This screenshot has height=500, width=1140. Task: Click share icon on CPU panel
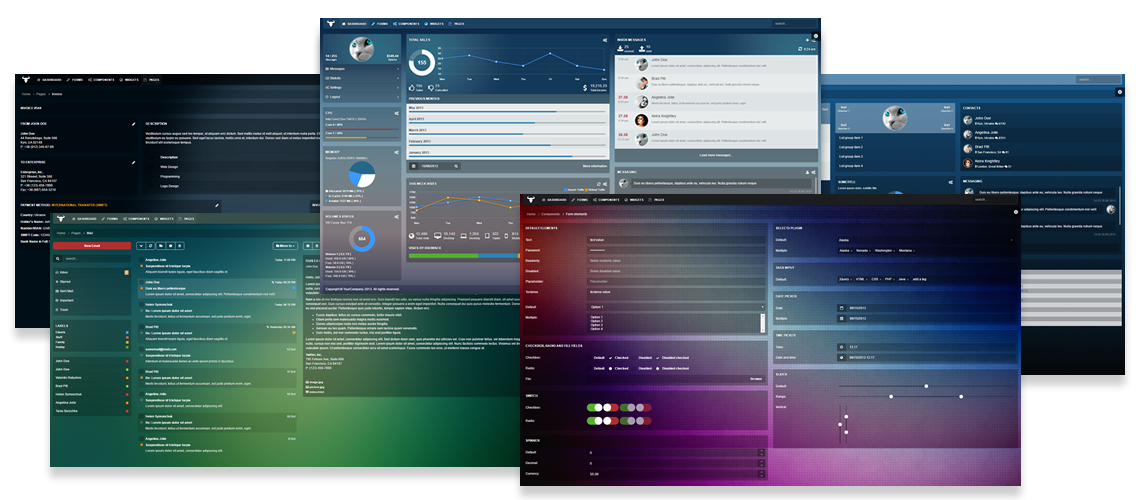396,113
